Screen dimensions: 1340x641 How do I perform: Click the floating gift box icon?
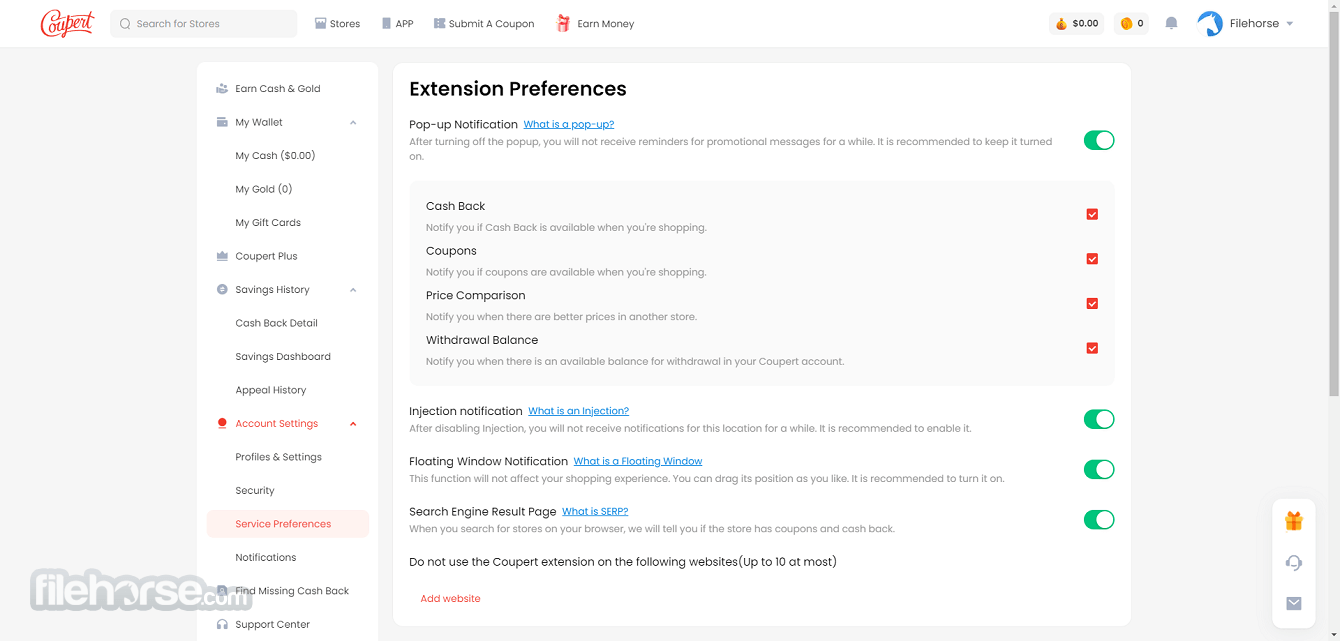pos(1294,521)
